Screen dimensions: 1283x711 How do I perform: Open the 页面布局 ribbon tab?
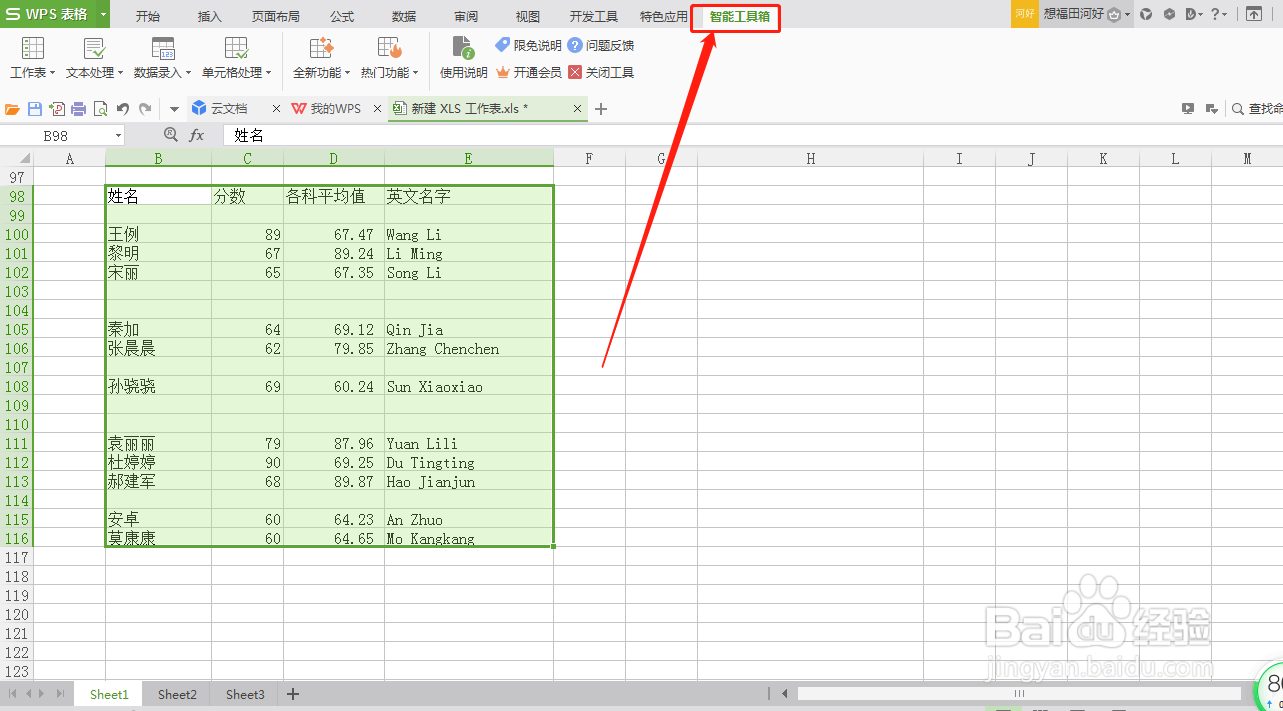276,16
